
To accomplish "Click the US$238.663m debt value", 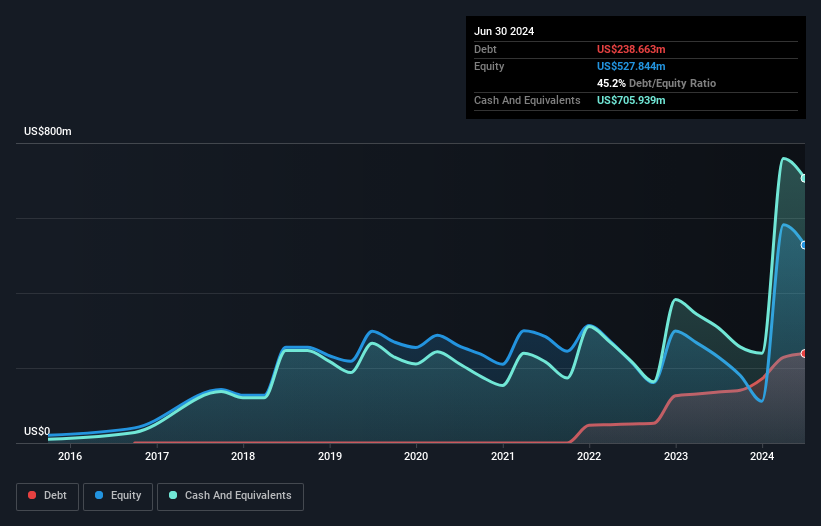I will pos(631,49).
